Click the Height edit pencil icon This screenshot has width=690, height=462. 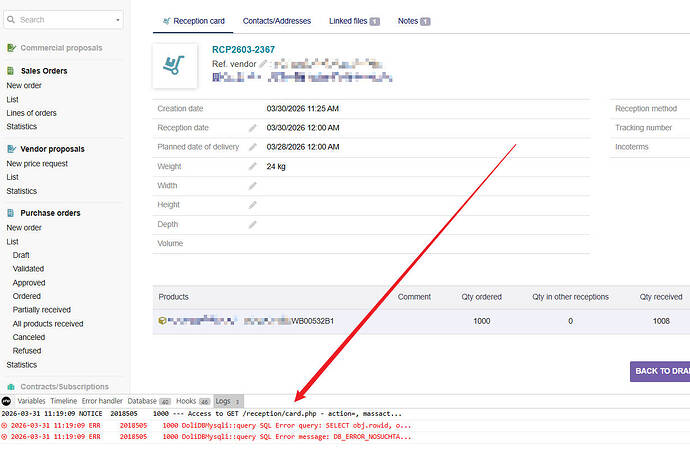click(253, 205)
